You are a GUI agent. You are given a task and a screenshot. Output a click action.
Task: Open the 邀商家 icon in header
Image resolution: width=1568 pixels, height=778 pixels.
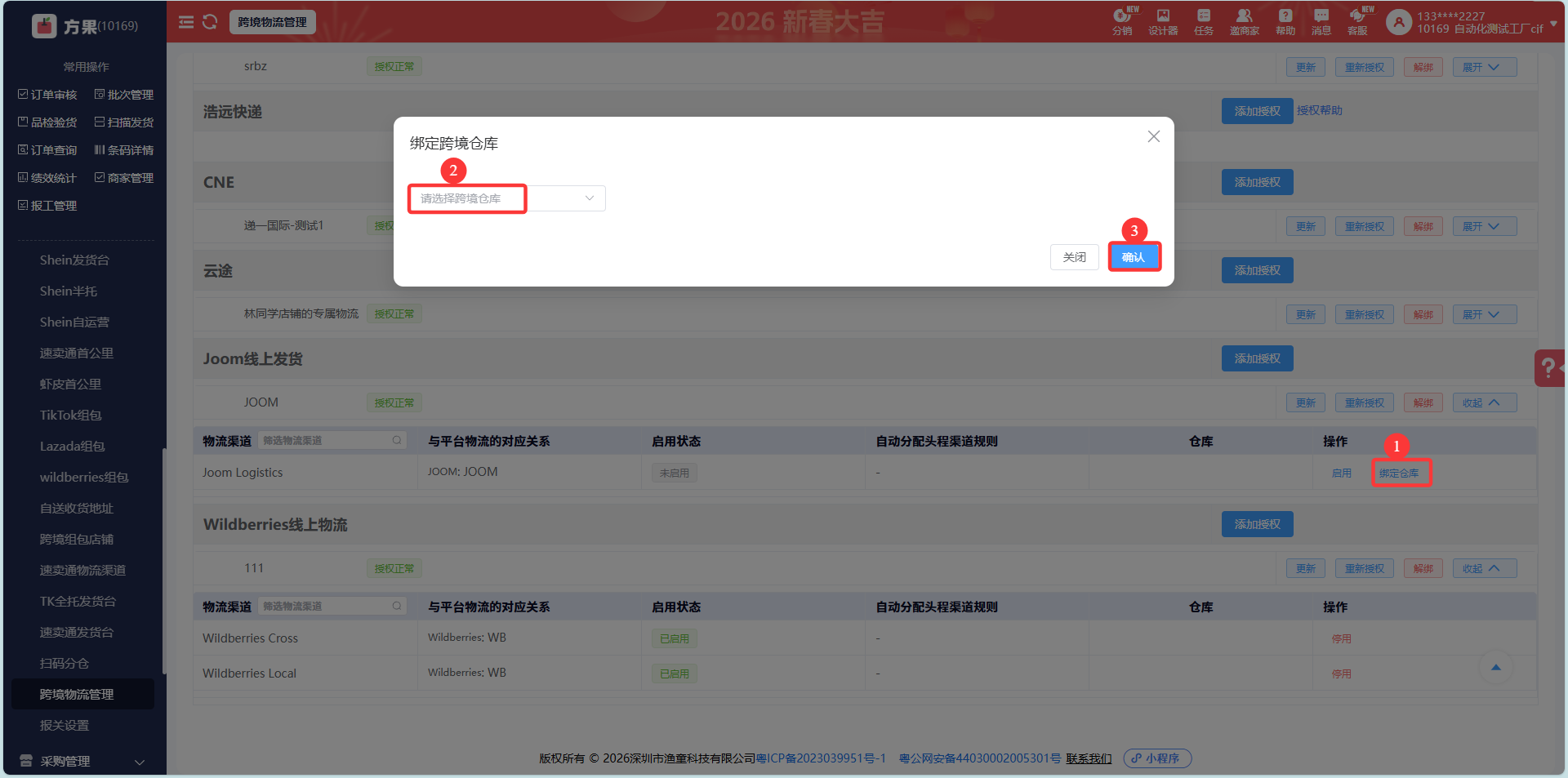point(1245,21)
